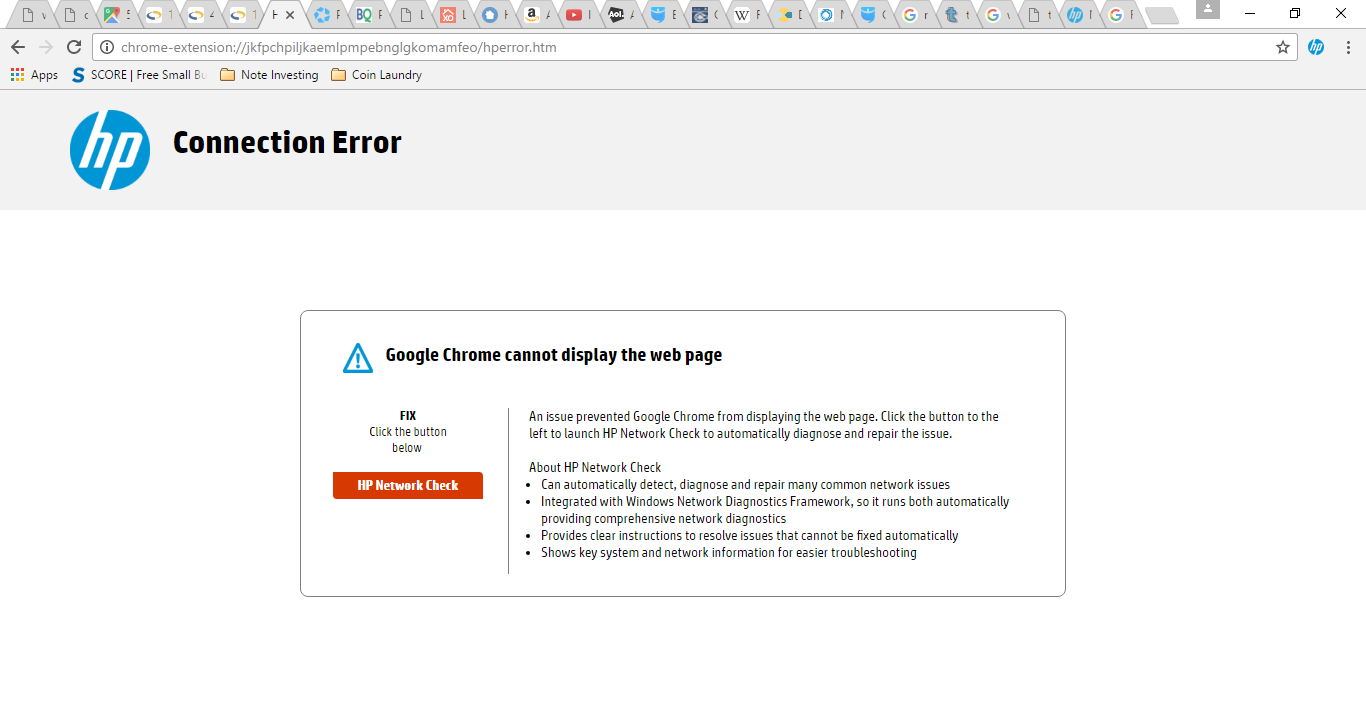The image size is (1366, 728).
Task: Reload the current page
Action: [74, 47]
